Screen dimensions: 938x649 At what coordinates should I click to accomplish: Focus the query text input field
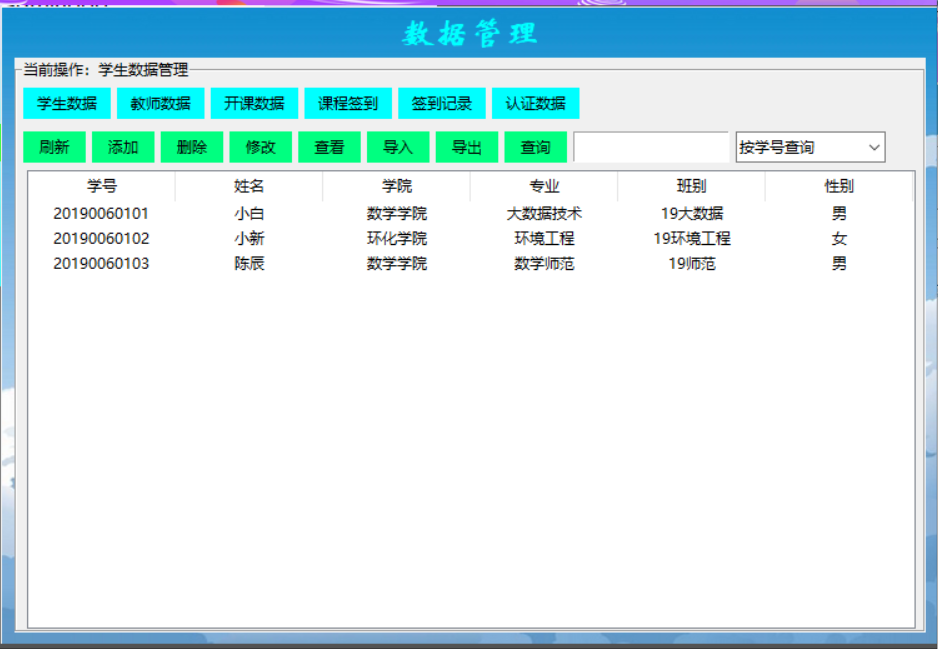[x=651, y=147]
